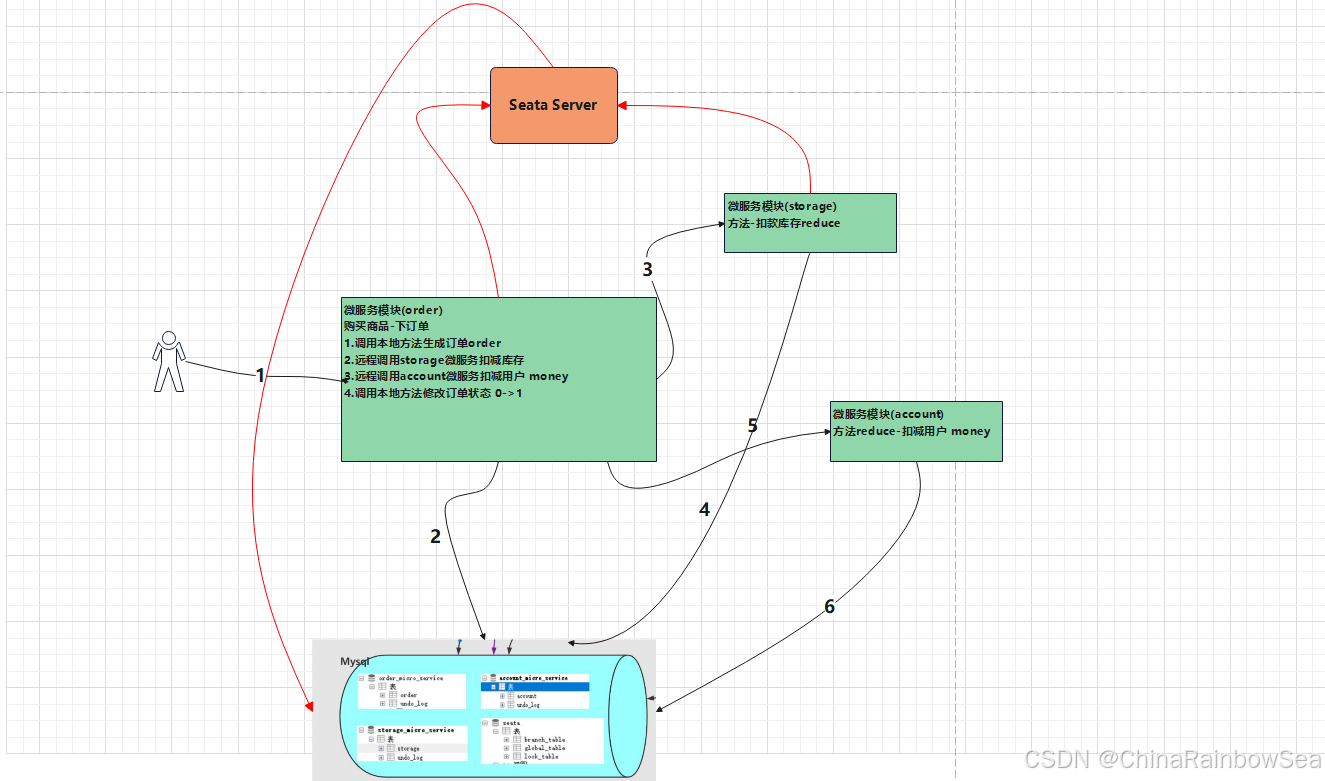Click the Mysql cylinder label
The height and width of the screenshot is (781, 1325).
pos(355,662)
